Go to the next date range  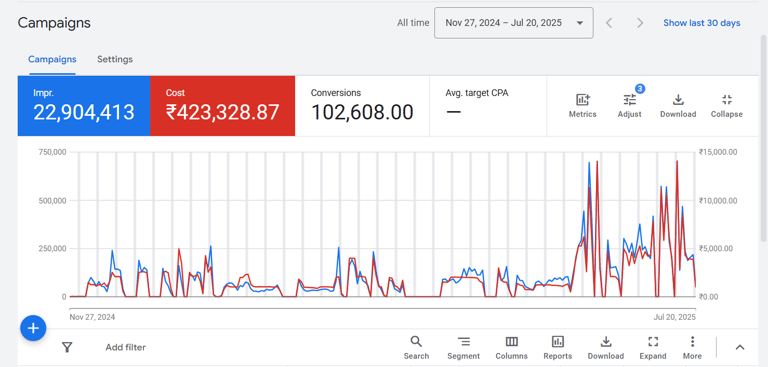[x=640, y=23]
